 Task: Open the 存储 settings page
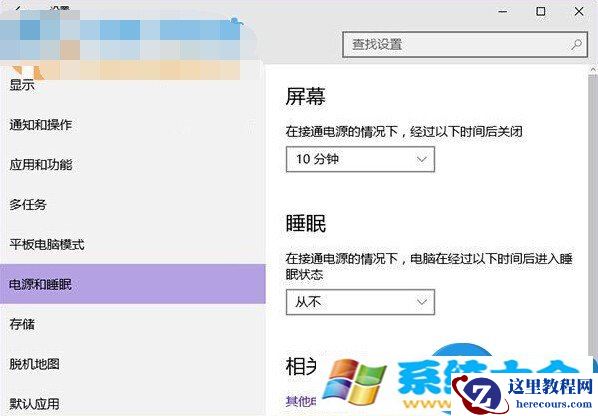click(22, 324)
